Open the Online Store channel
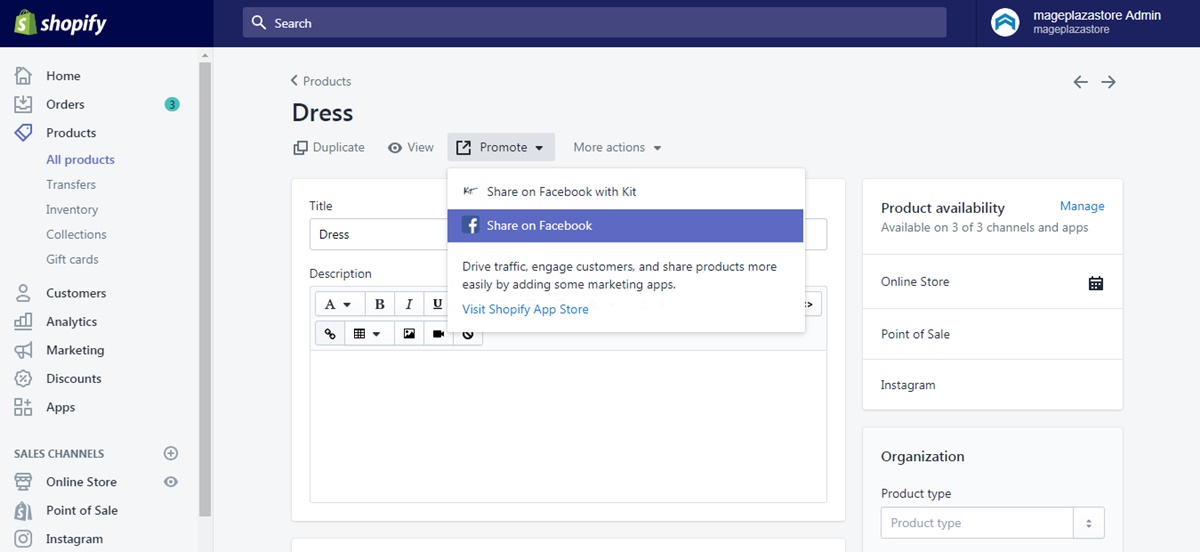Image resolution: width=1200 pixels, height=552 pixels. (x=81, y=482)
